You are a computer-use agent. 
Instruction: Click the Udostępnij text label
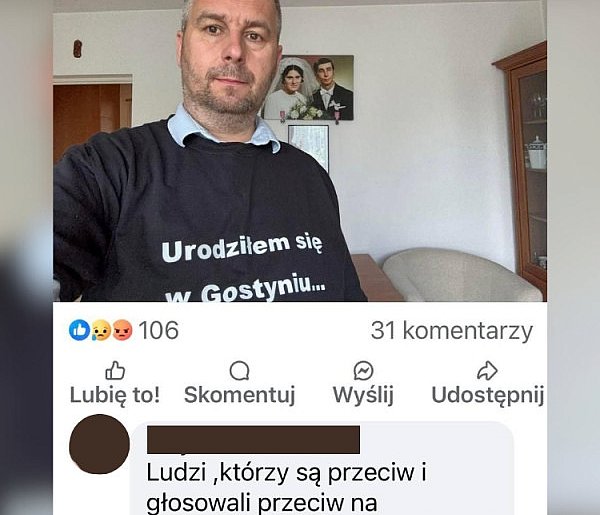click(x=488, y=396)
